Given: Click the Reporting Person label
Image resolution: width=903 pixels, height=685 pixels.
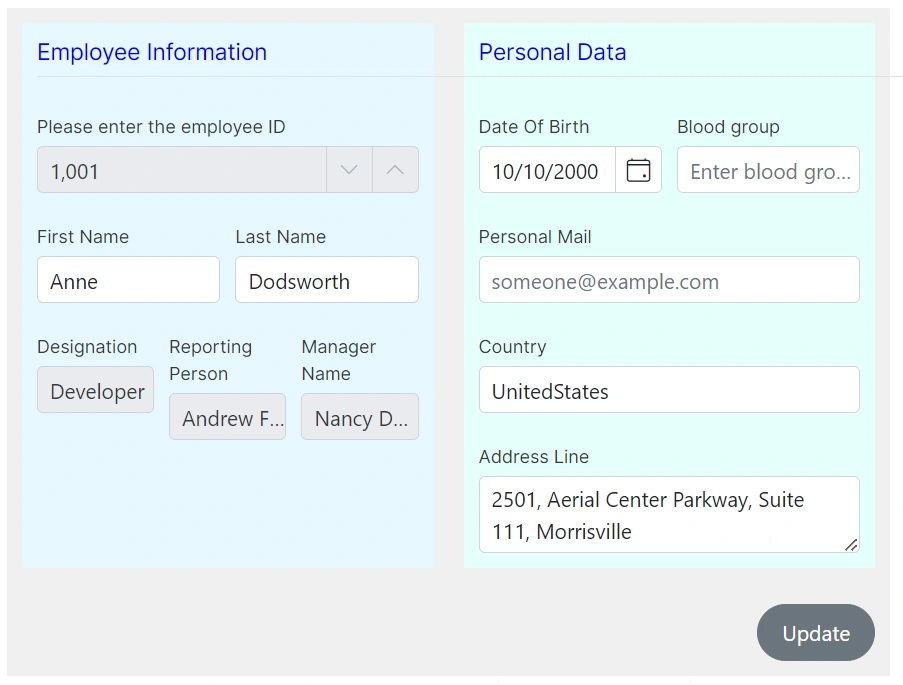Looking at the screenshot, I should (211, 360).
